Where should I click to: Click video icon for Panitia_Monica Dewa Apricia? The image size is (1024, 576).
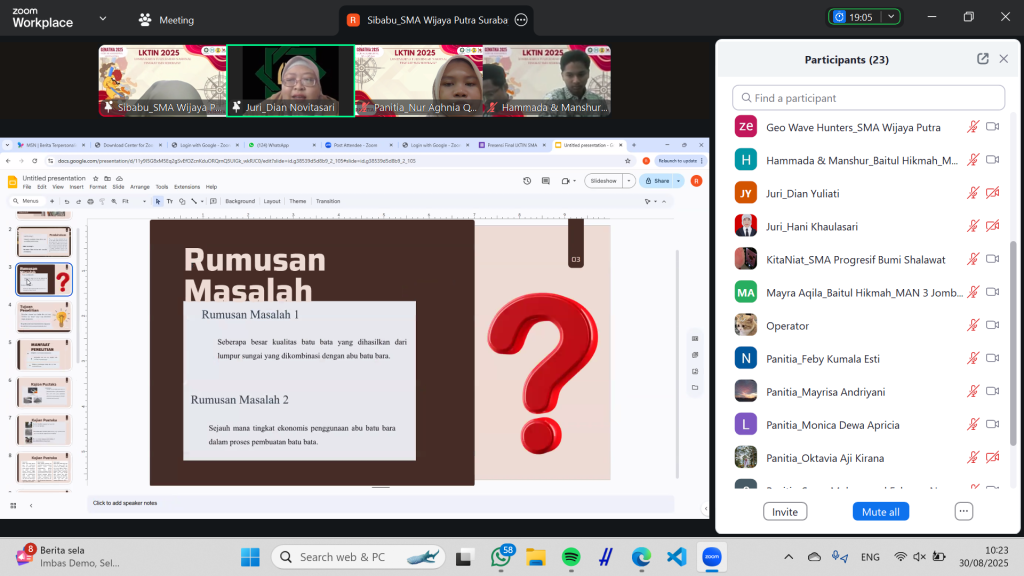(992, 424)
